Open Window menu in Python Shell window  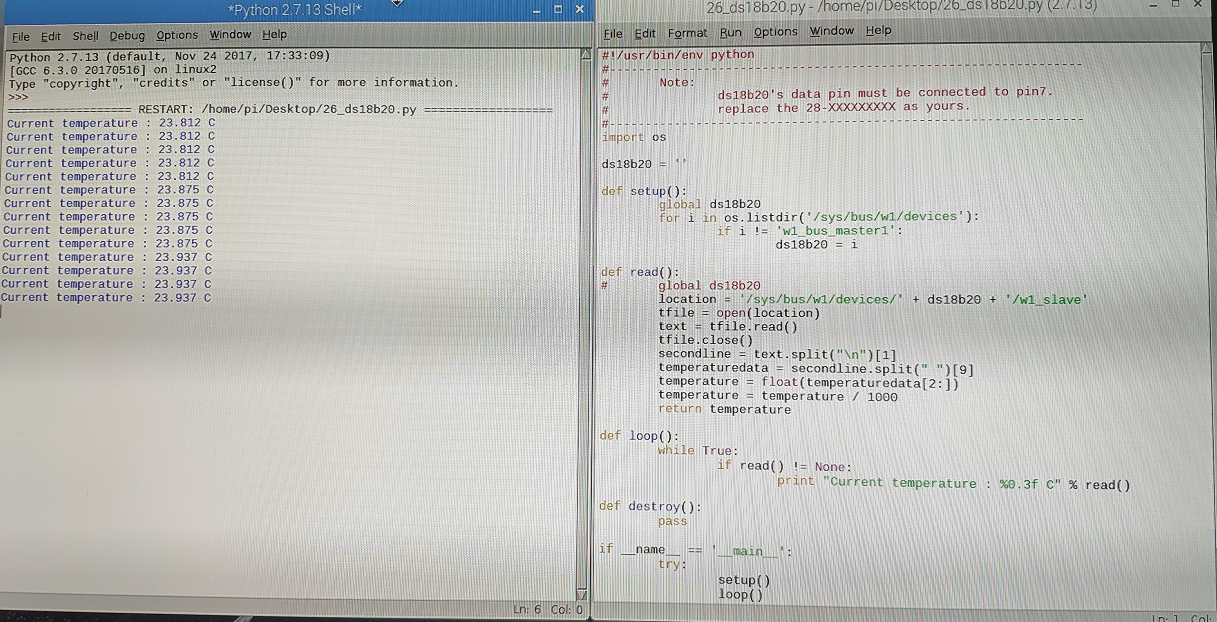[230, 35]
